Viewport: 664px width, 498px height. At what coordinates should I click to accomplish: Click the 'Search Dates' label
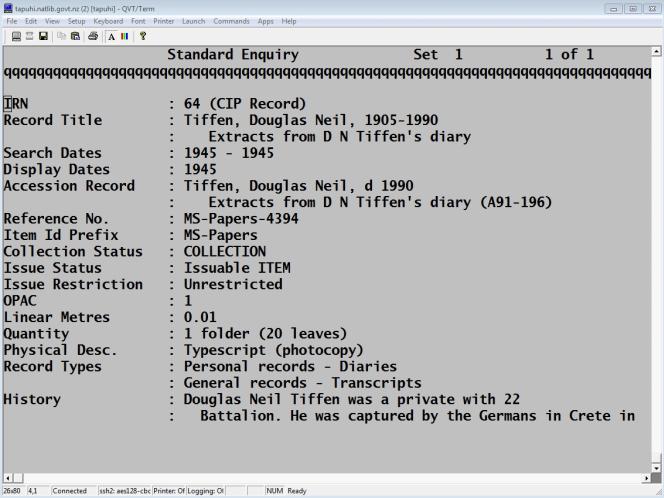pos(53,153)
